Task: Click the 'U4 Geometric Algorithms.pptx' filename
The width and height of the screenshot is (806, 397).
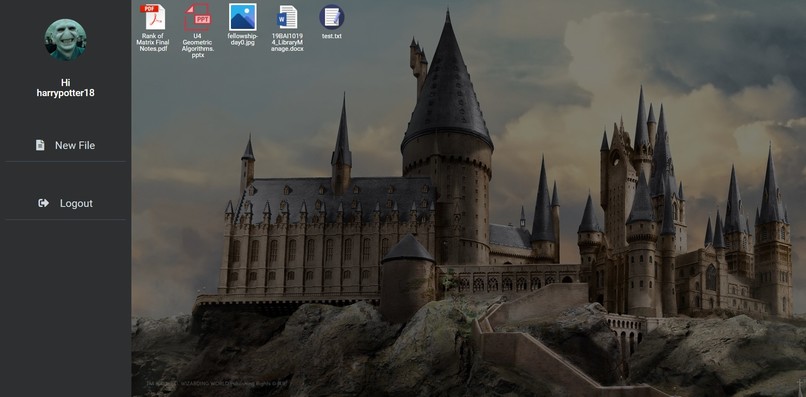Action: pyautogui.click(x=198, y=45)
